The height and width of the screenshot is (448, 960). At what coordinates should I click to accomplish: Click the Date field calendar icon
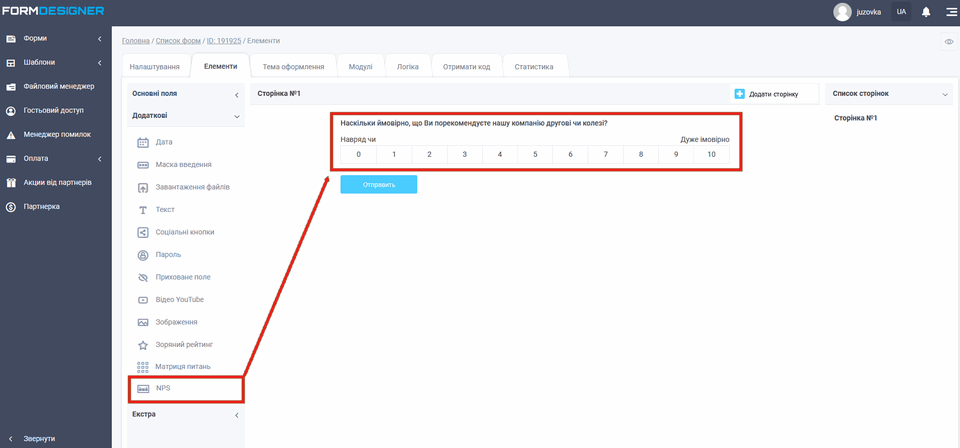143,142
